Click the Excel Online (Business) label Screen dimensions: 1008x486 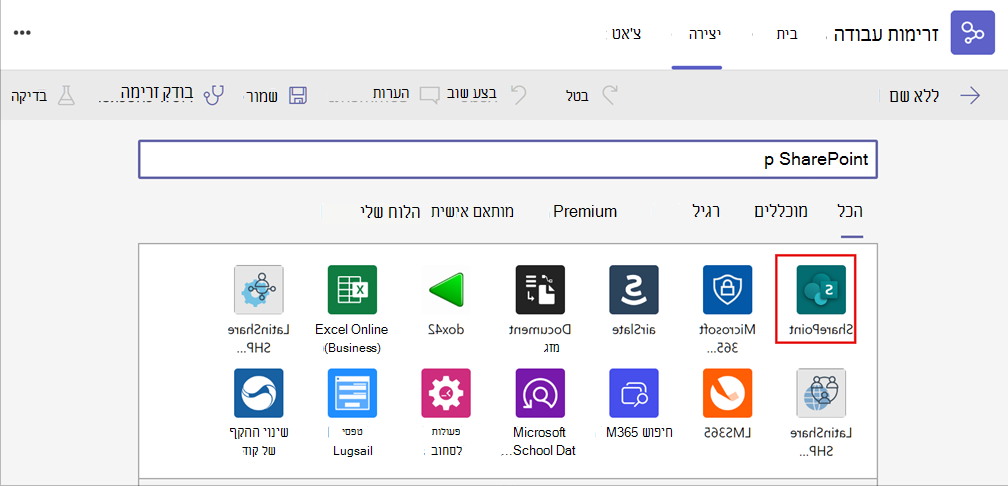coord(352,339)
